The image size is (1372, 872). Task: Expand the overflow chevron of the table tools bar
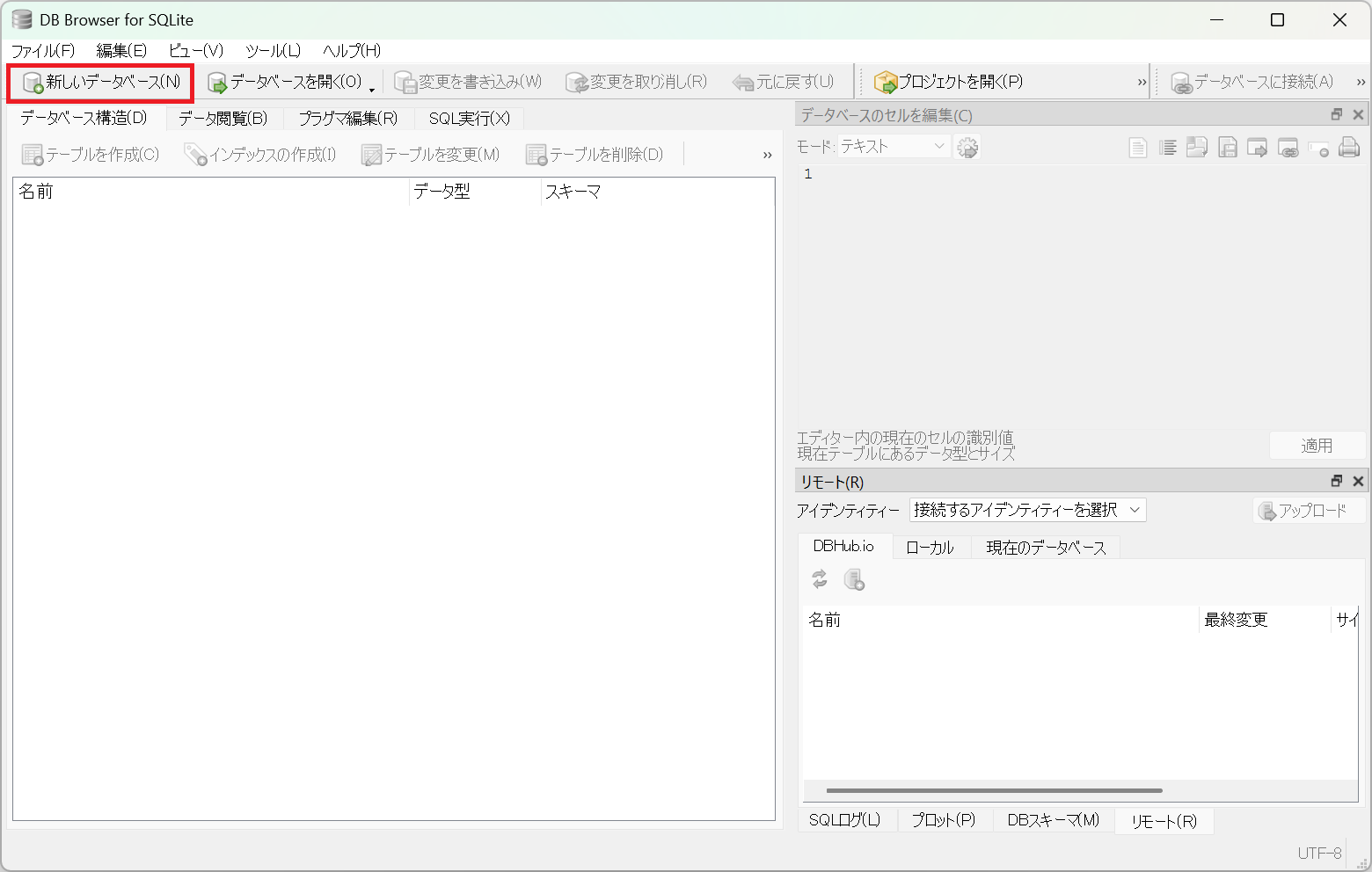click(767, 155)
